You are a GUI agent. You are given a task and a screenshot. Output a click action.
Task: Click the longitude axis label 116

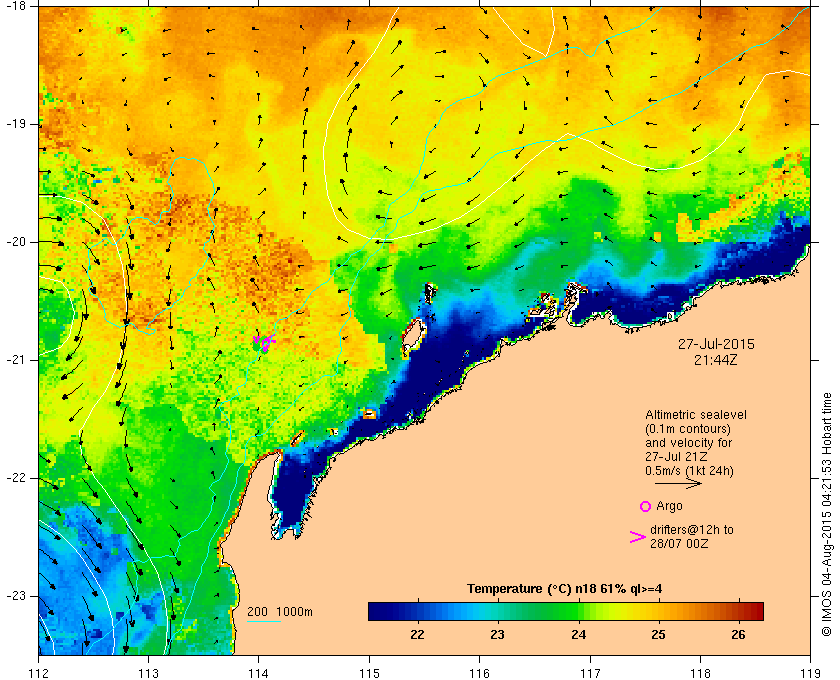point(479,672)
